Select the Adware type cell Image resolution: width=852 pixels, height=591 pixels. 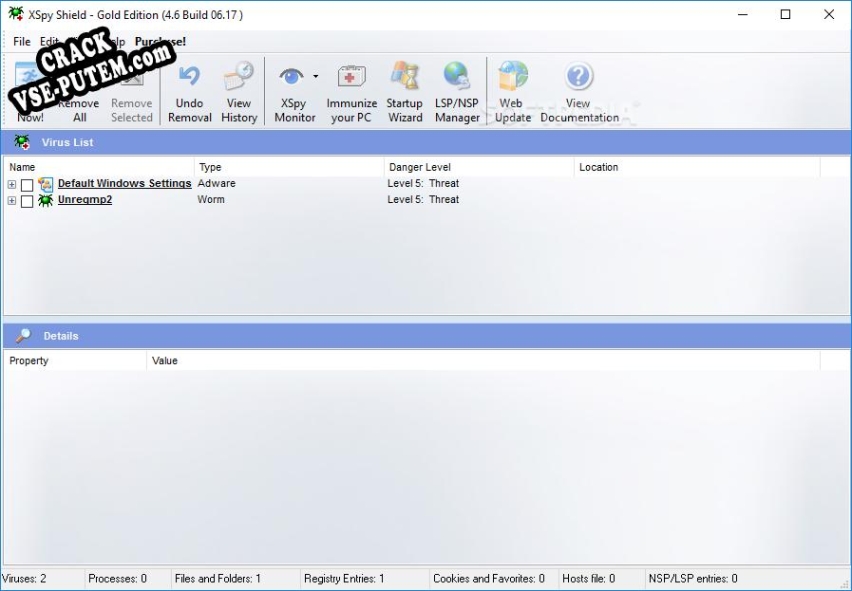216,183
